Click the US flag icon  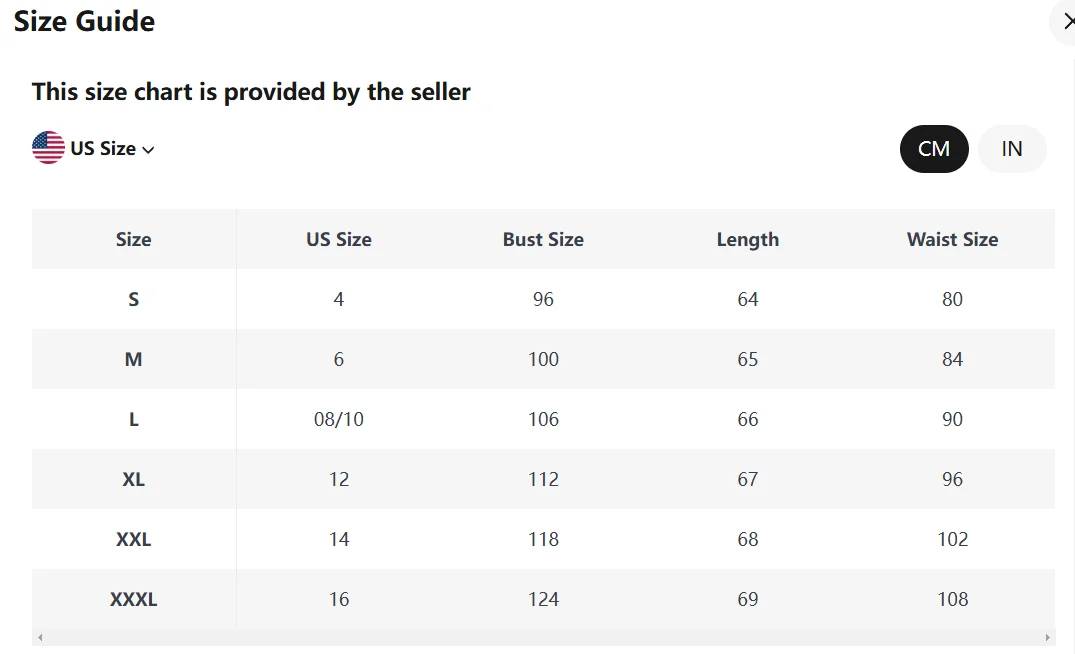tap(48, 147)
